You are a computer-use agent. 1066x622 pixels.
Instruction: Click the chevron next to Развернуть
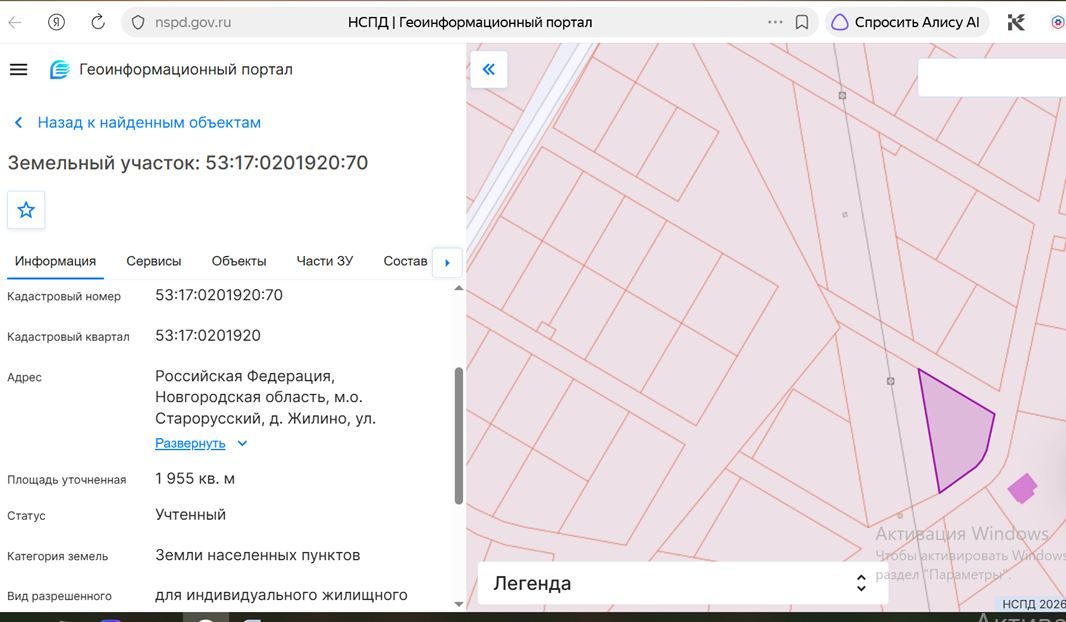pyautogui.click(x=242, y=443)
